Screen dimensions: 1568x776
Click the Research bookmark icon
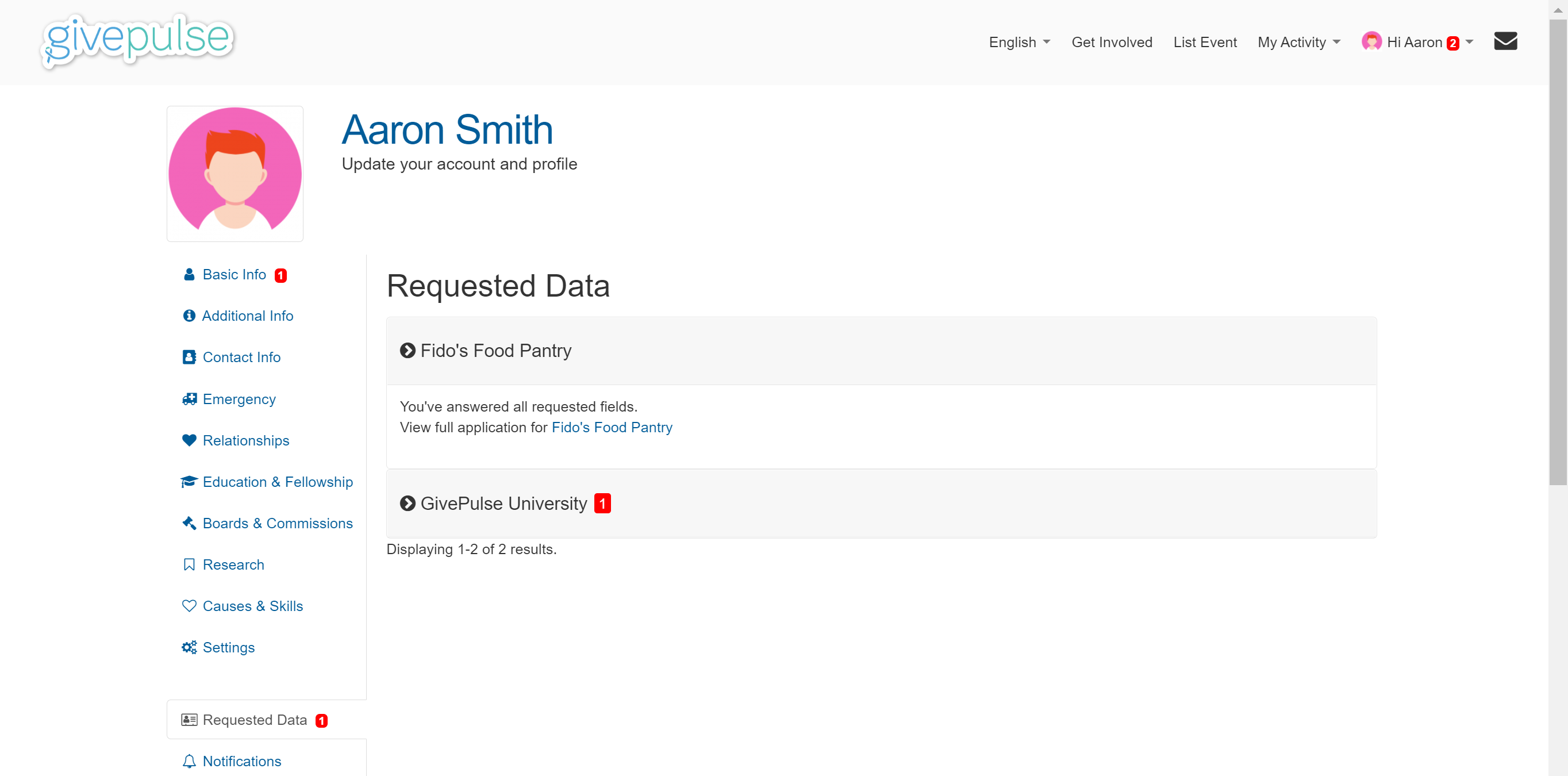point(189,565)
